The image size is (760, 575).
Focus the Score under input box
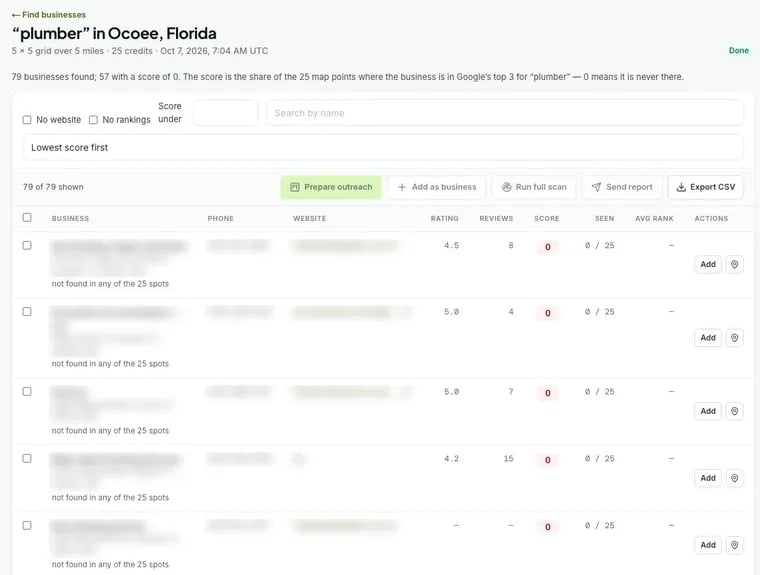tap(225, 113)
